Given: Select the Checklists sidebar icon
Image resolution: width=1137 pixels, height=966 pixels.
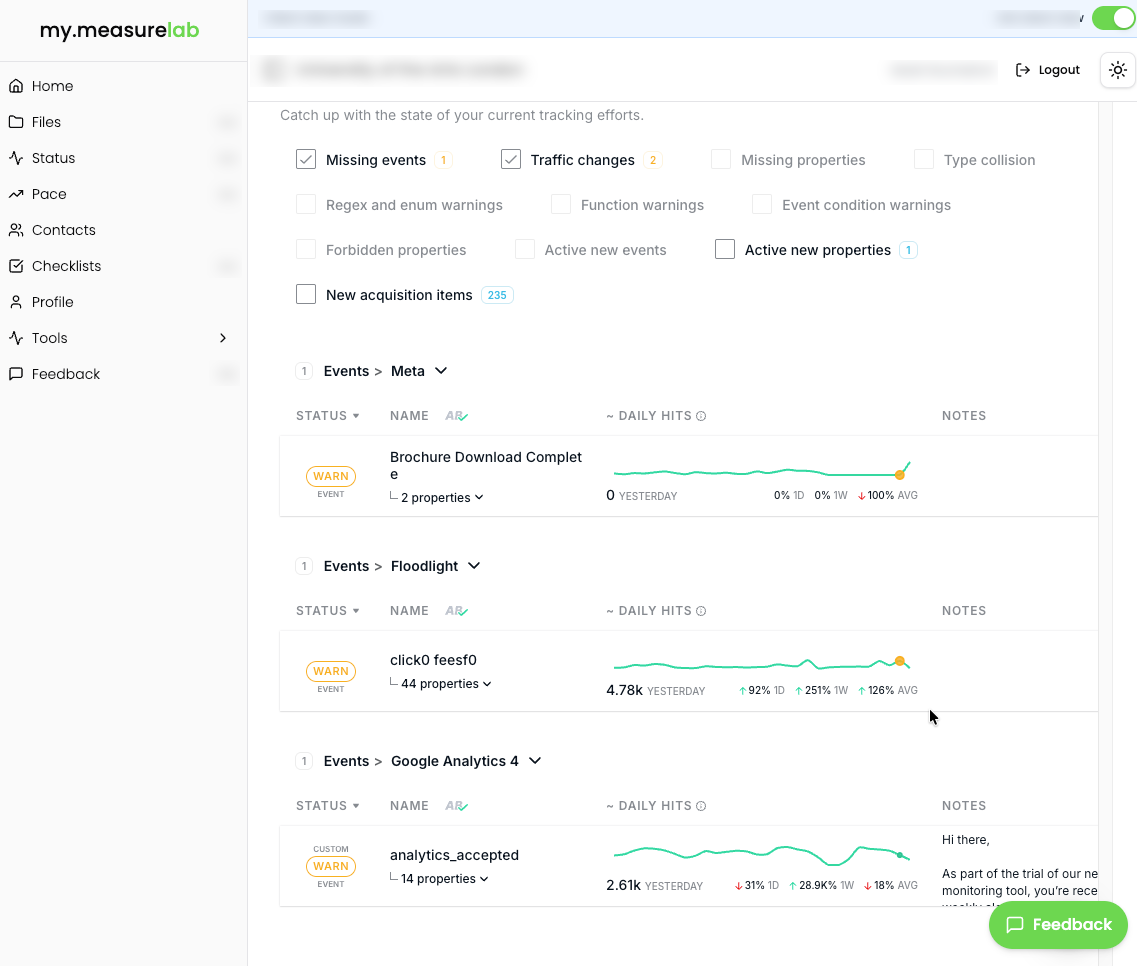Looking at the screenshot, I should click(17, 266).
